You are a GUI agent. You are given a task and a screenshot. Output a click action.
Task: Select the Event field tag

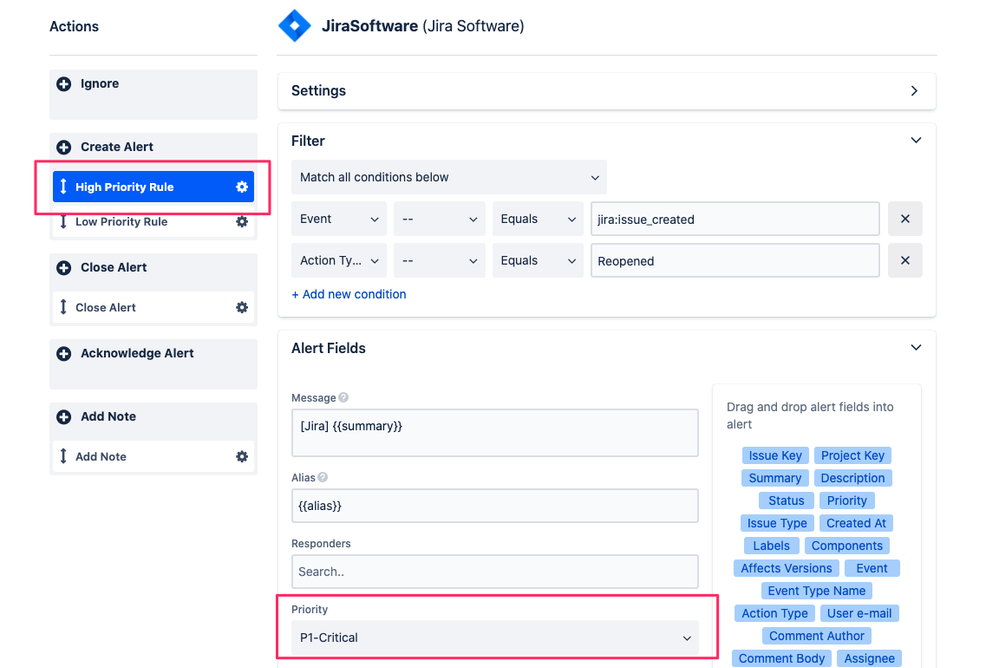coord(872,569)
